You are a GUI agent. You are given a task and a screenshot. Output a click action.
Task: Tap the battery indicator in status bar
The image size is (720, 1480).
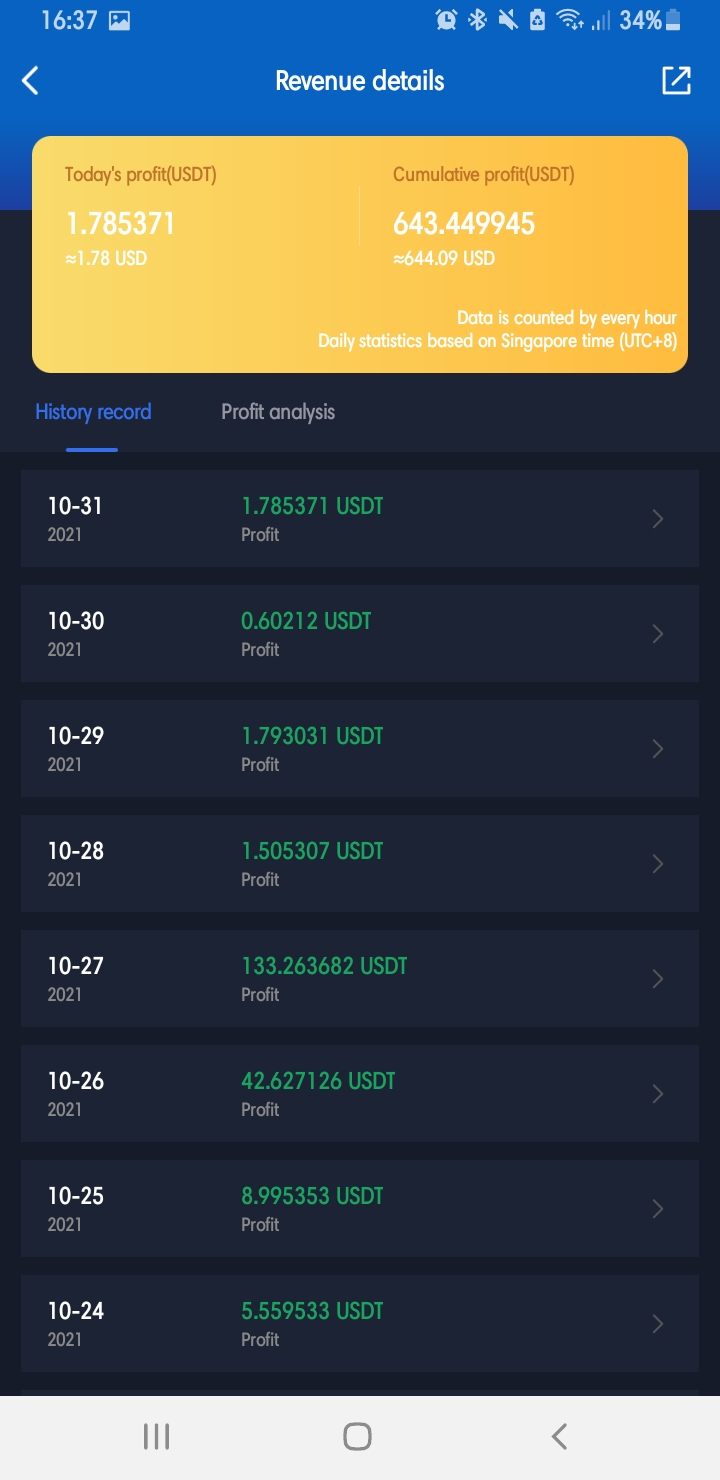[673, 19]
